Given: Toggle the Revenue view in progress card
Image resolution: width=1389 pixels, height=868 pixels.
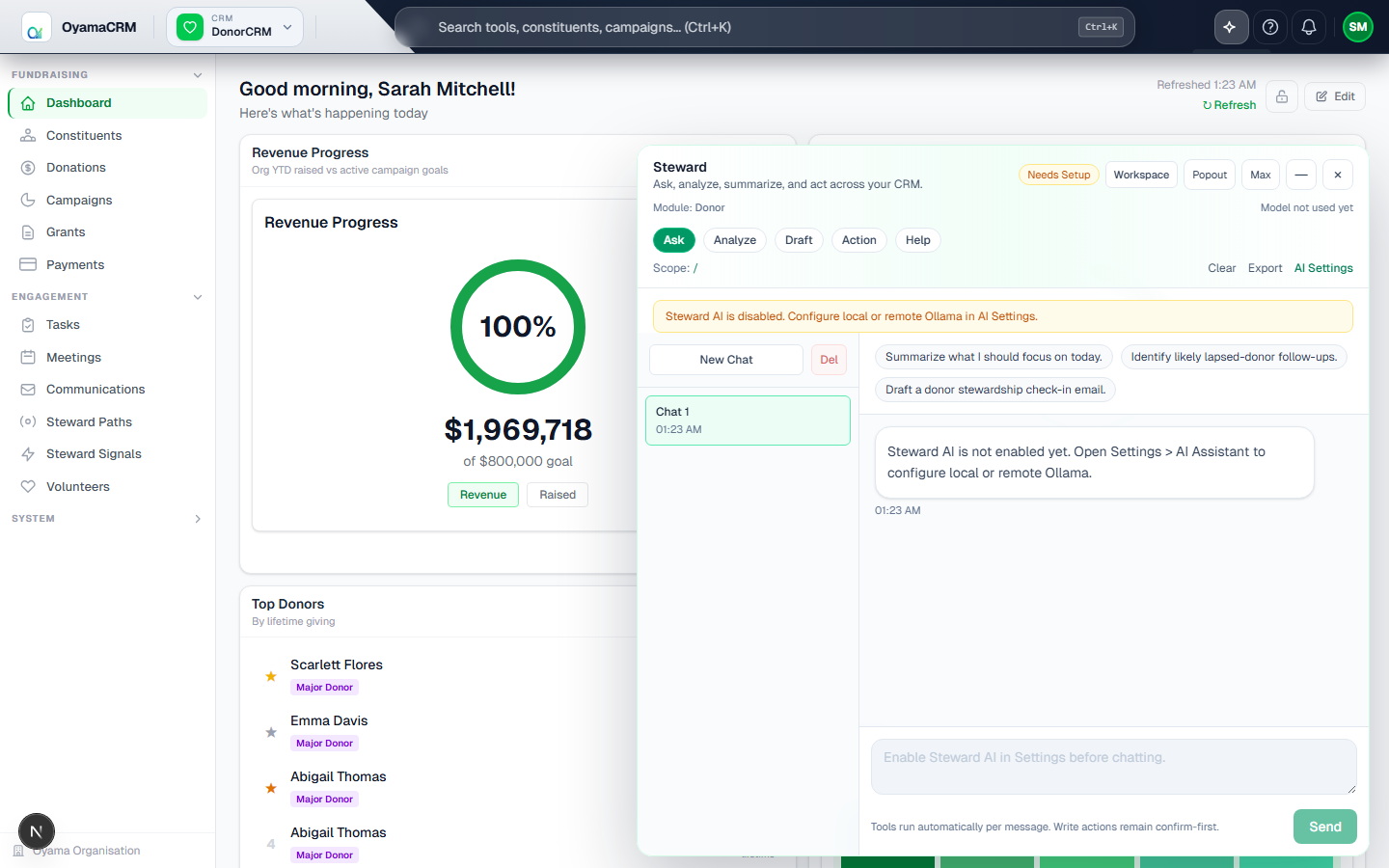Looking at the screenshot, I should click(483, 495).
